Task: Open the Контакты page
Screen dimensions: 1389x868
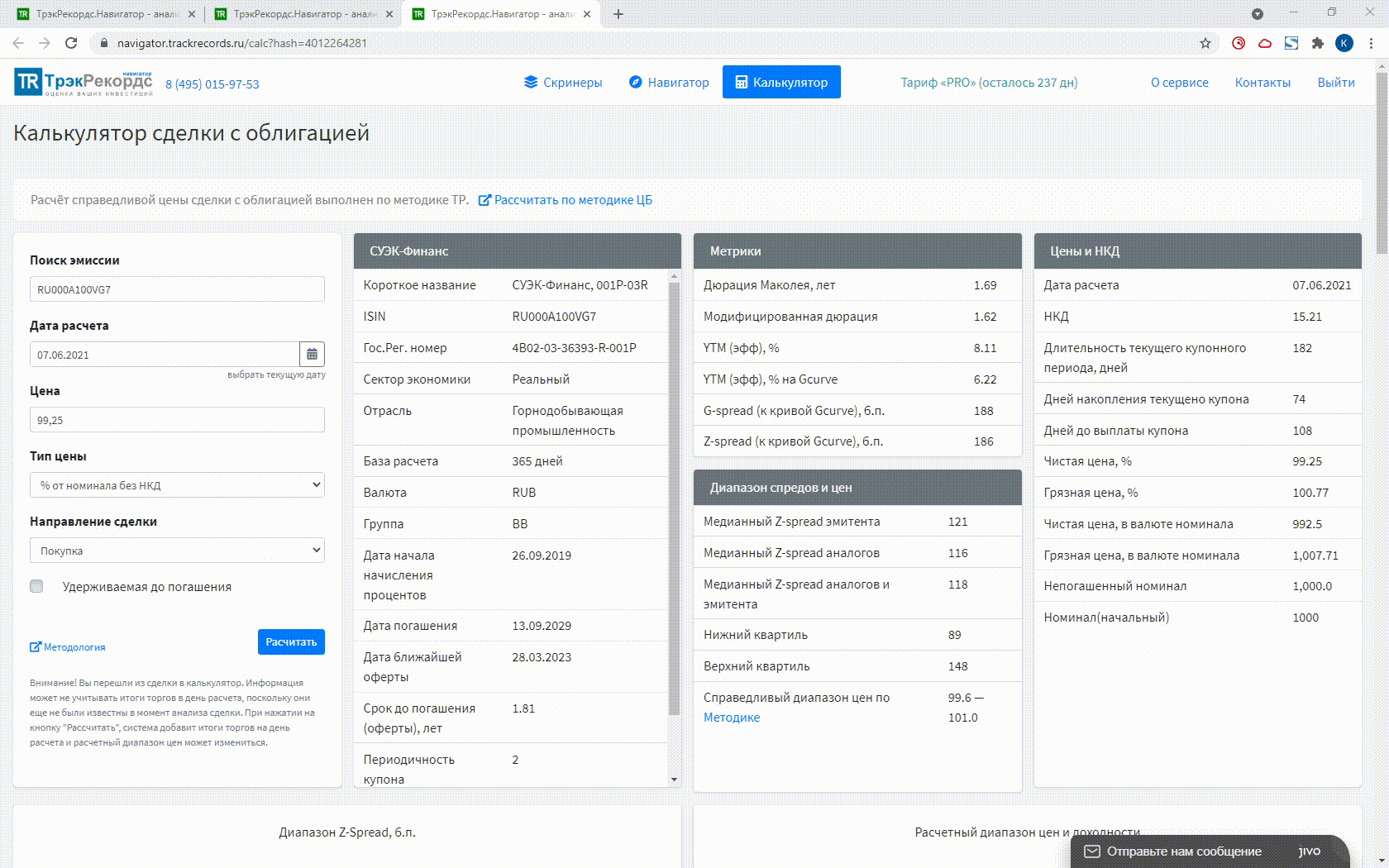Action: (1263, 83)
